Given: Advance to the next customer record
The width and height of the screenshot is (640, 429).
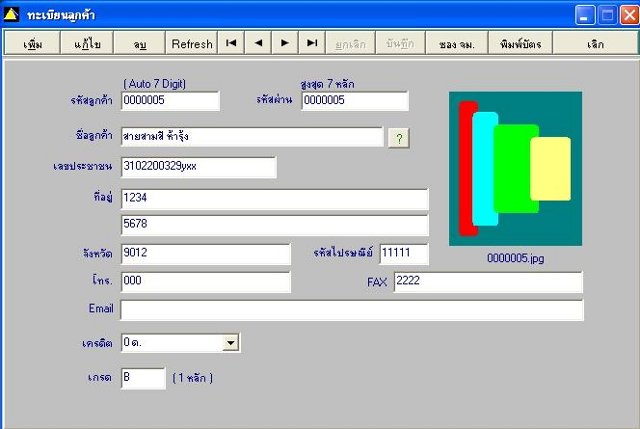Looking at the screenshot, I should click(x=285, y=43).
